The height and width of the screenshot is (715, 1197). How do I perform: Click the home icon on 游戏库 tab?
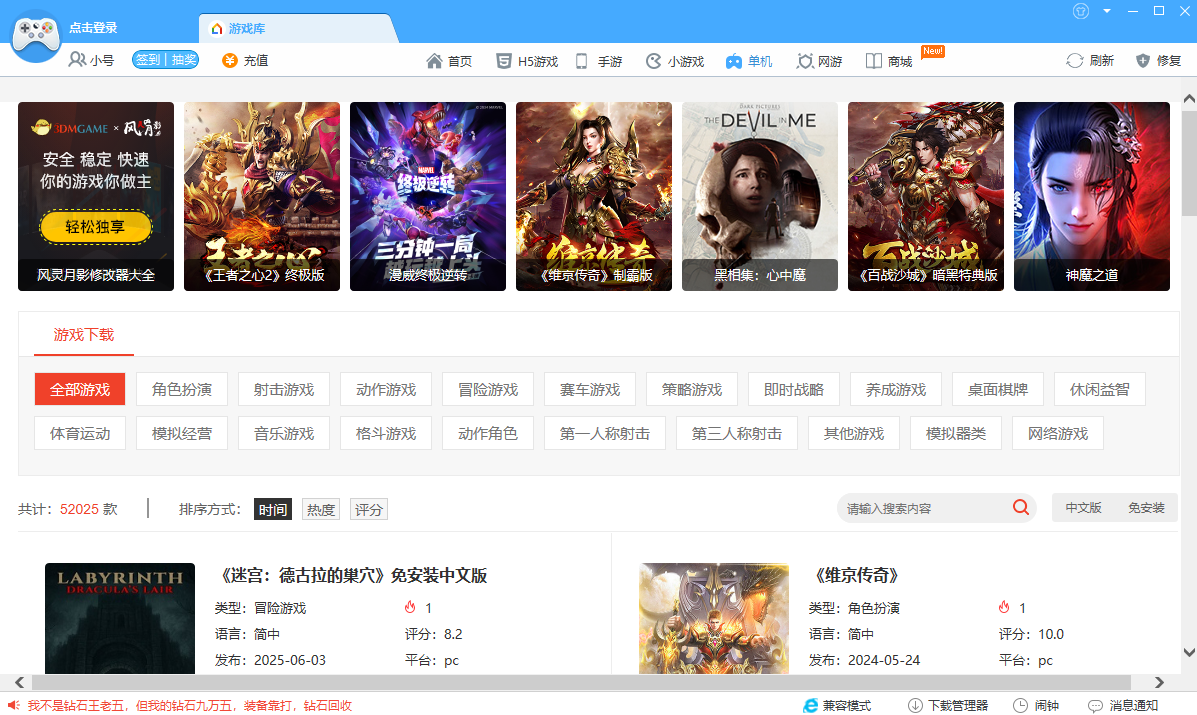(217, 28)
